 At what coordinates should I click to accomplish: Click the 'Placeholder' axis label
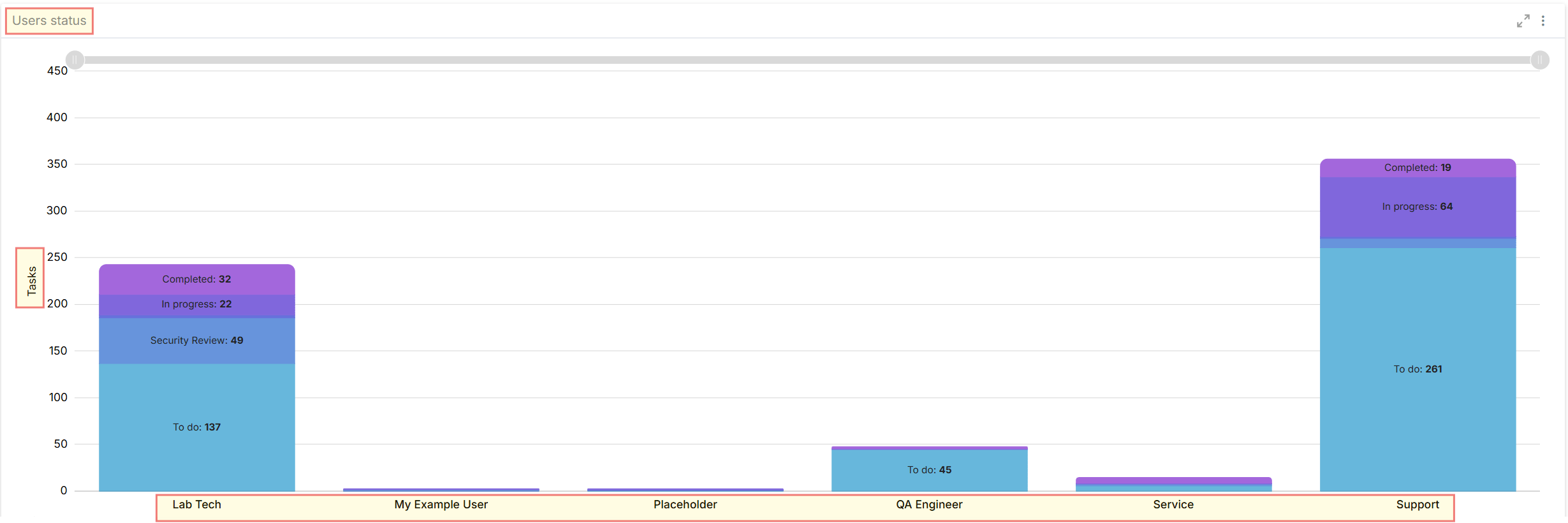(x=685, y=505)
